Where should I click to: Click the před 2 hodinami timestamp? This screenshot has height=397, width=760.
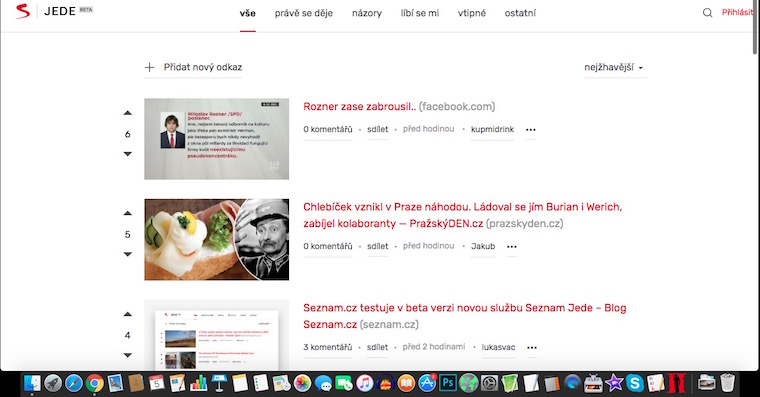tap(433, 347)
